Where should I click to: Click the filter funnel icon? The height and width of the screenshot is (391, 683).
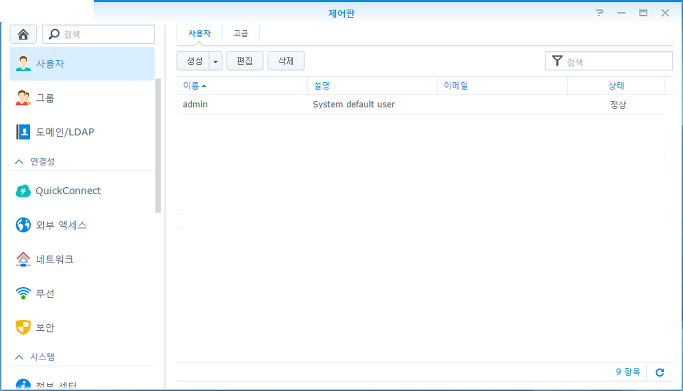click(557, 61)
